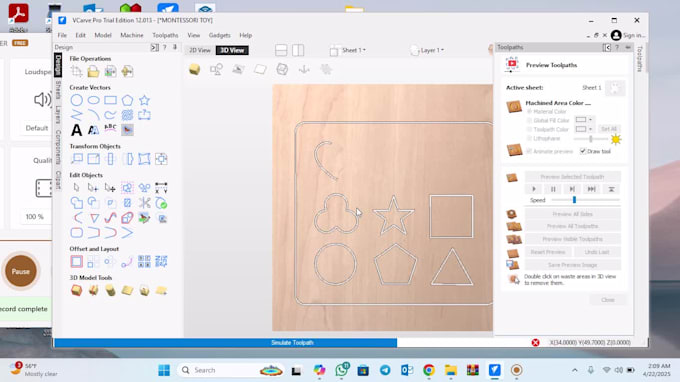Click the Weld Vectors icon
The image size is (680, 382).
[77, 202]
